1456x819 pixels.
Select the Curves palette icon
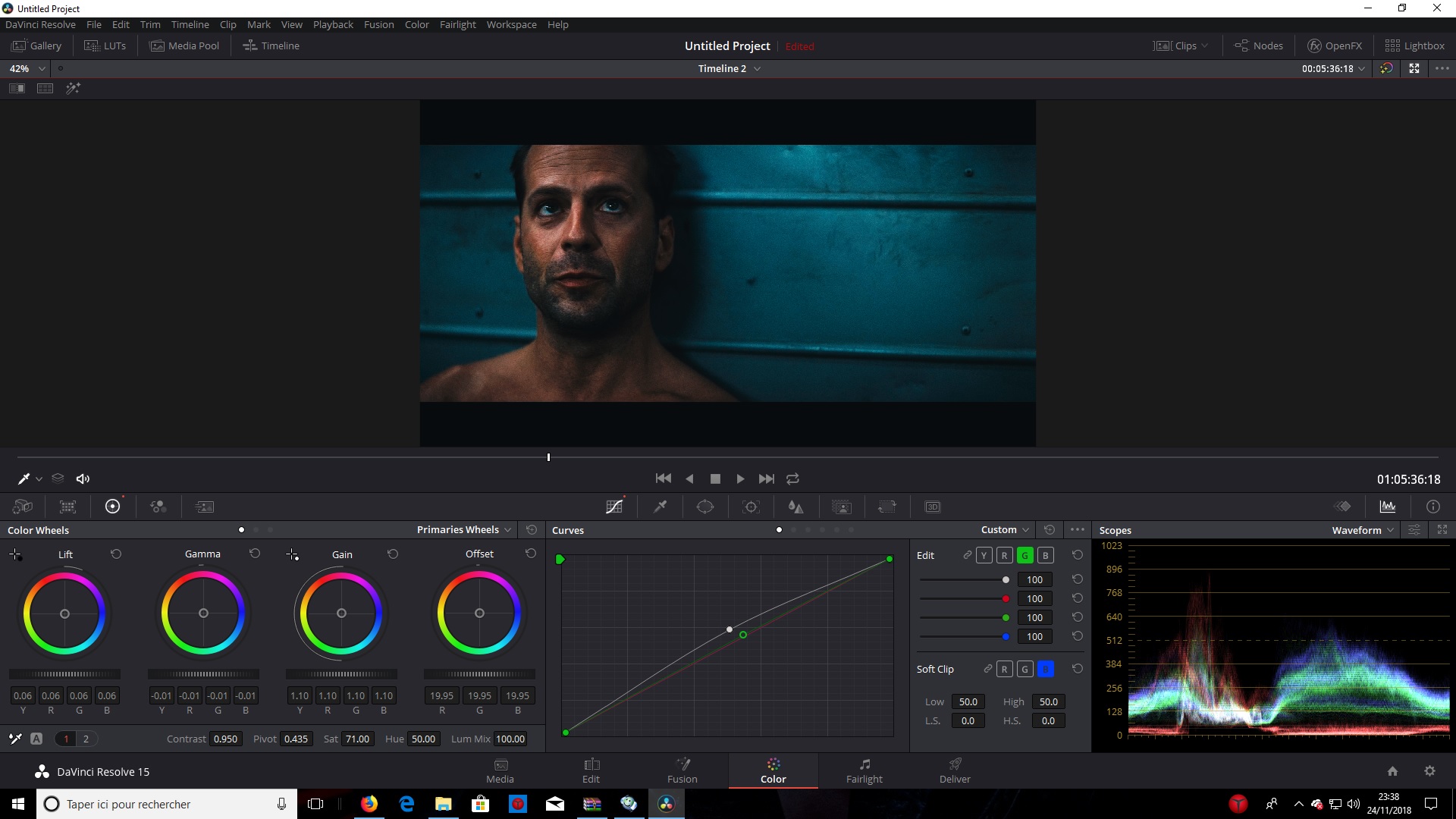[614, 507]
